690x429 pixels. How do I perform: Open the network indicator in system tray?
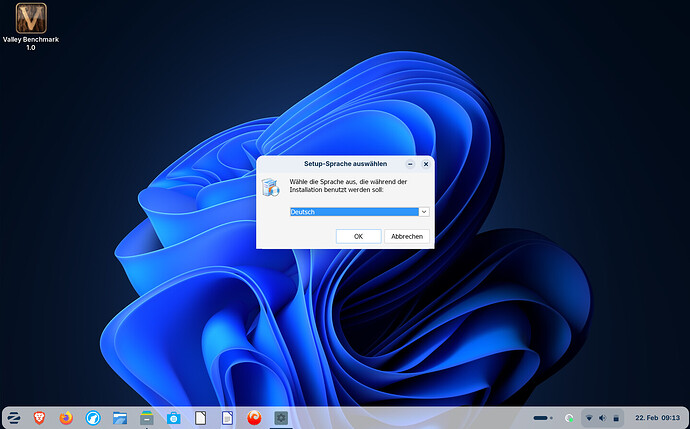[x=588, y=416]
